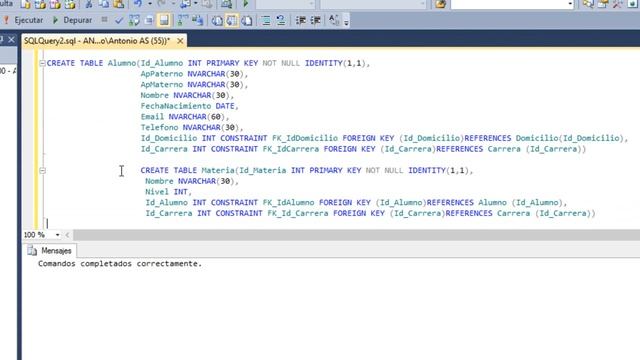Click the Paste clipboard icon
The width and height of the screenshot is (640, 360).
[x=118, y=4]
